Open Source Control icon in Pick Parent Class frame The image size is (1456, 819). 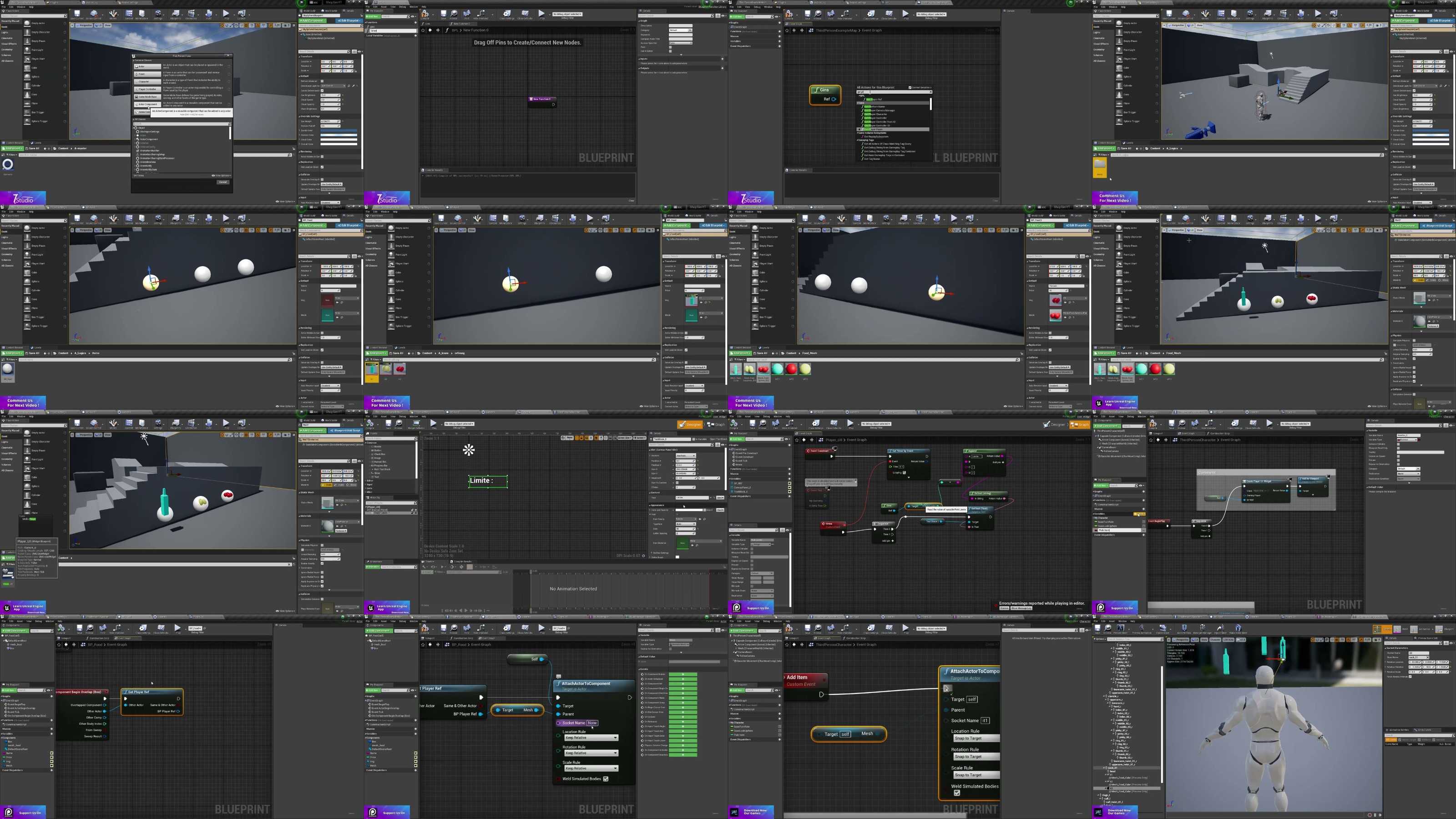coord(94,14)
